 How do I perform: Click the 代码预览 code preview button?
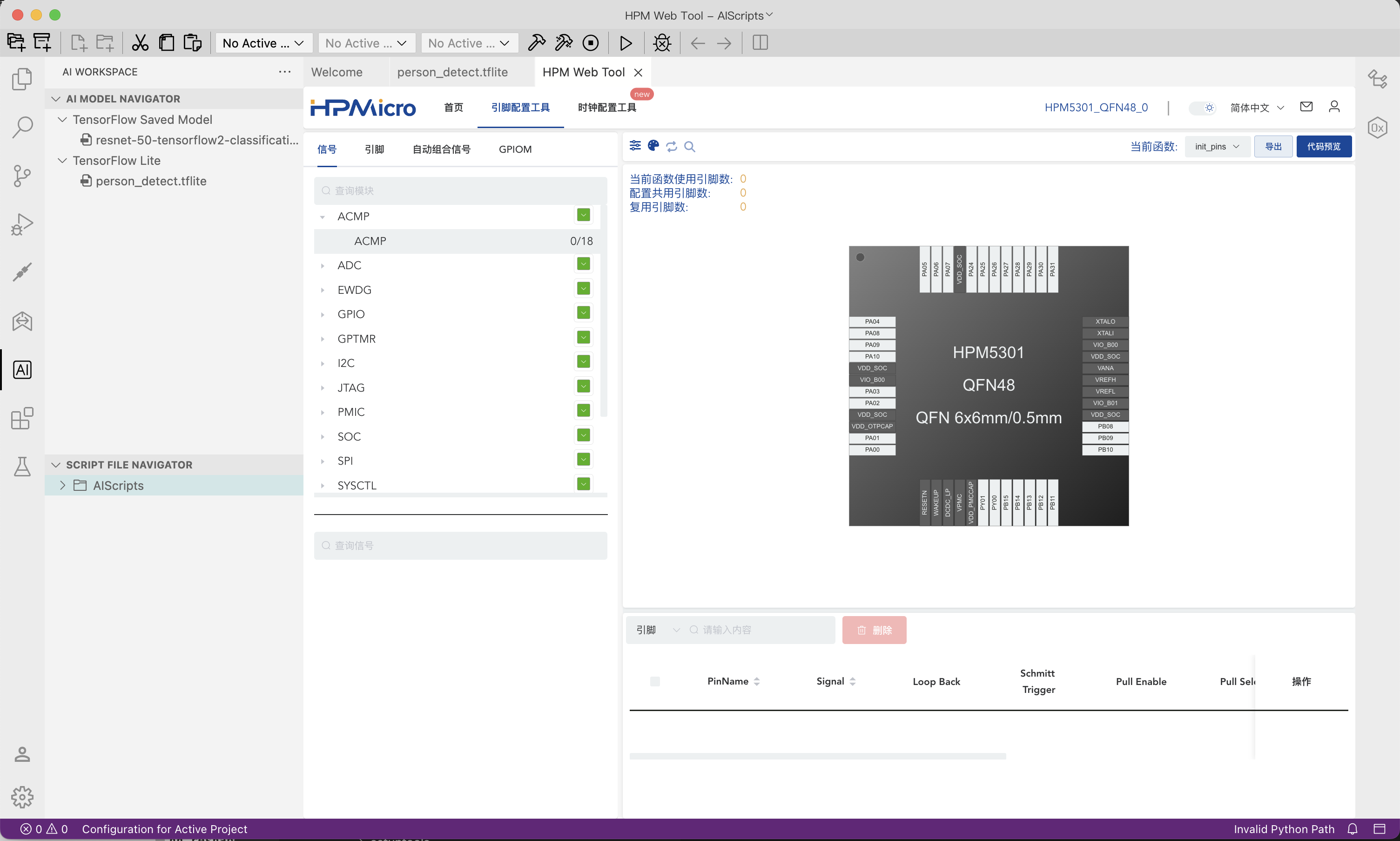click(x=1324, y=146)
